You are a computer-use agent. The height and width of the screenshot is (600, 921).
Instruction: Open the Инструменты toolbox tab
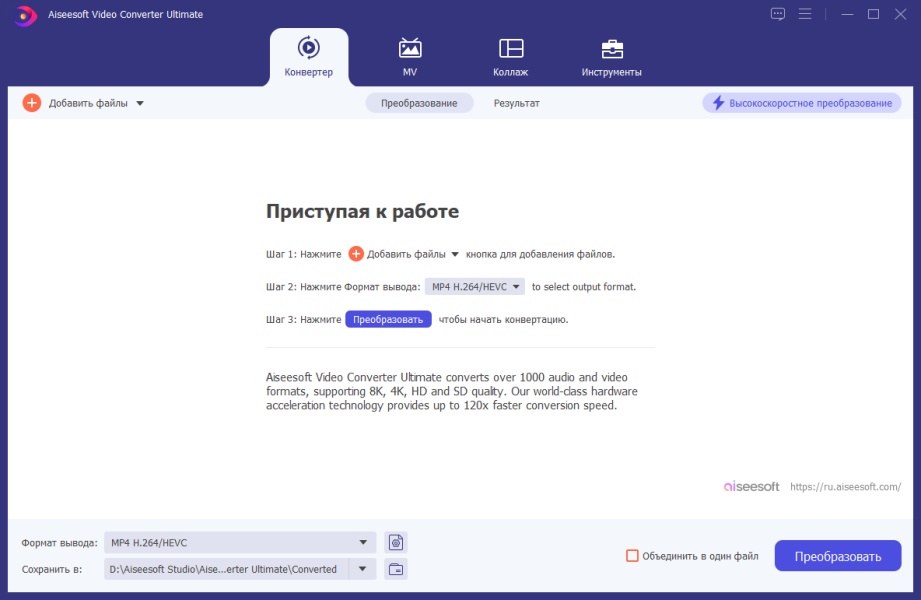click(611, 58)
